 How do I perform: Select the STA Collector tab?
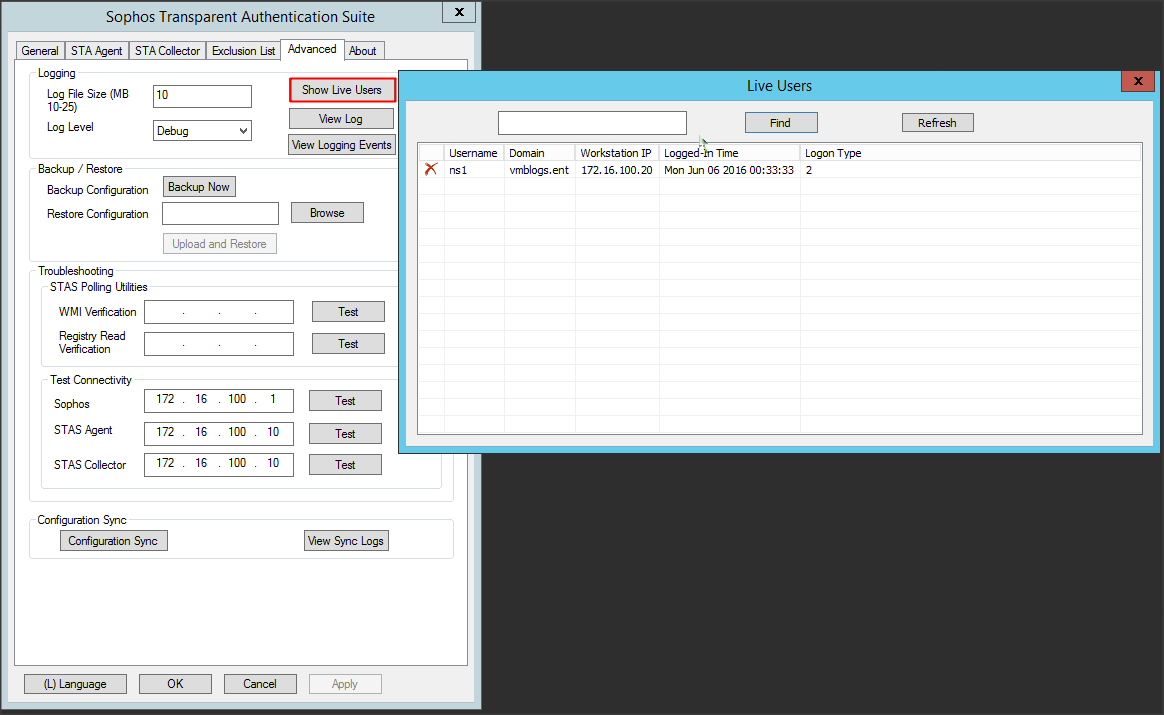click(167, 51)
